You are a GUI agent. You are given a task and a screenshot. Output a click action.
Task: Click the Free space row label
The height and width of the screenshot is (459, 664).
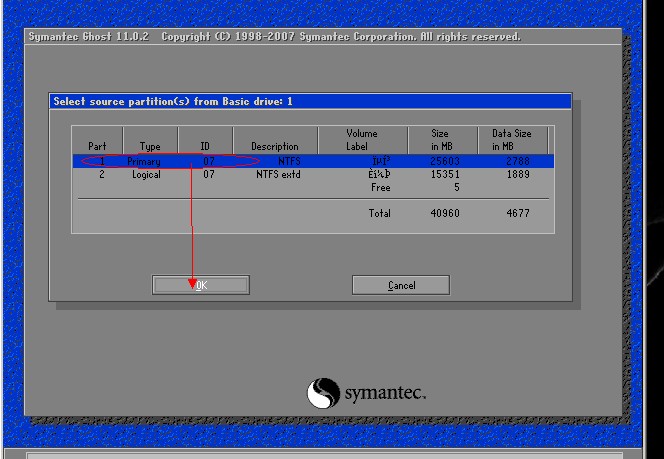point(381,188)
